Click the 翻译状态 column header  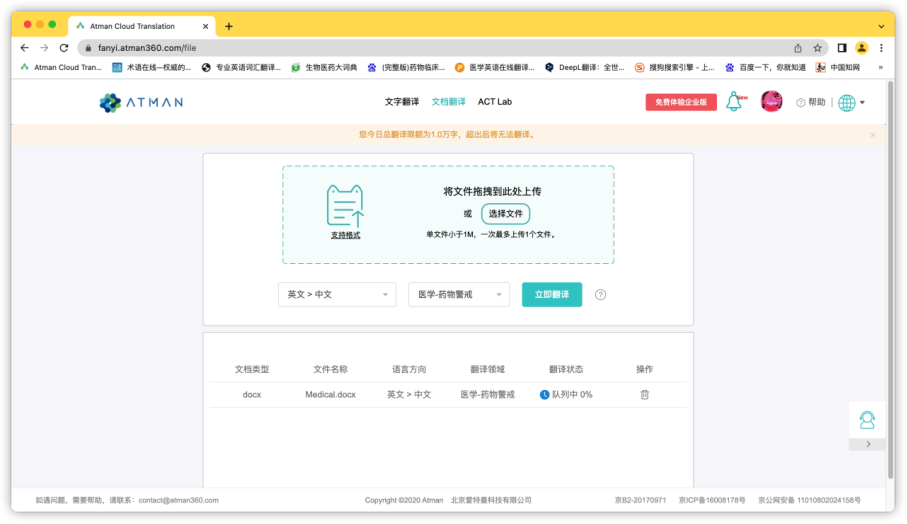pos(566,369)
